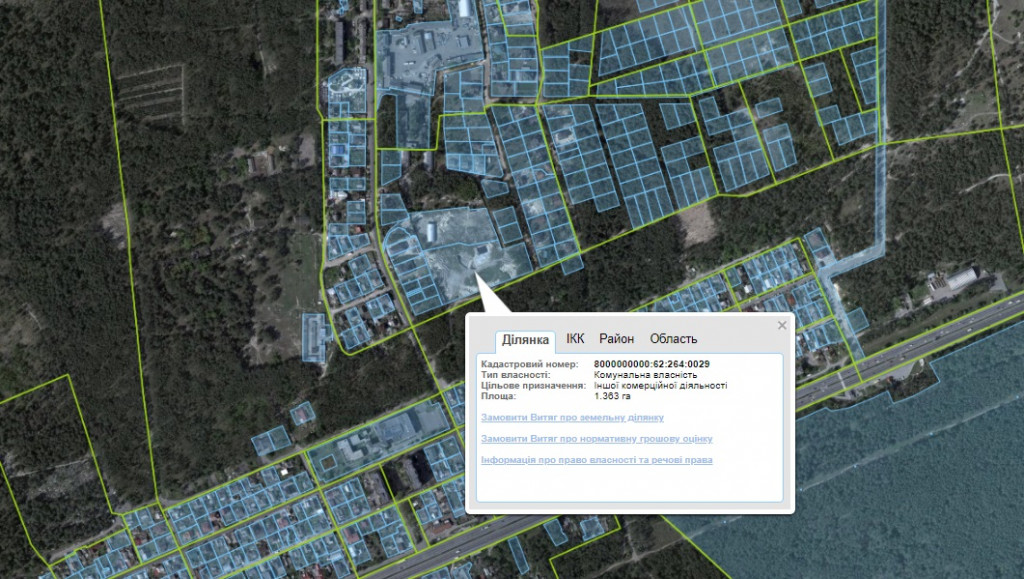Click the area value 1.363 га

[612, 396]
